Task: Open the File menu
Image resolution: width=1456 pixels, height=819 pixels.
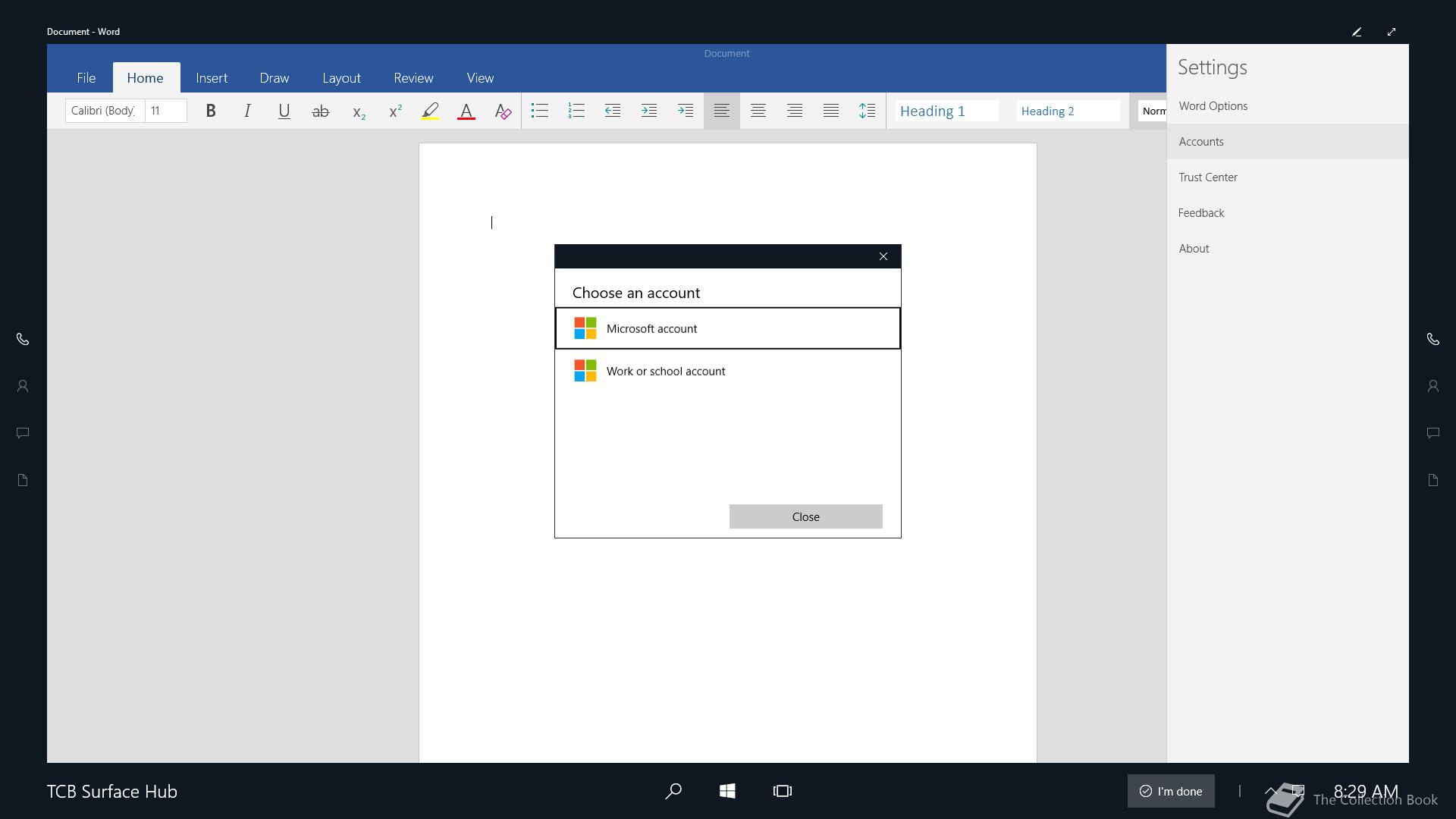Action: [x=86, y=78]
